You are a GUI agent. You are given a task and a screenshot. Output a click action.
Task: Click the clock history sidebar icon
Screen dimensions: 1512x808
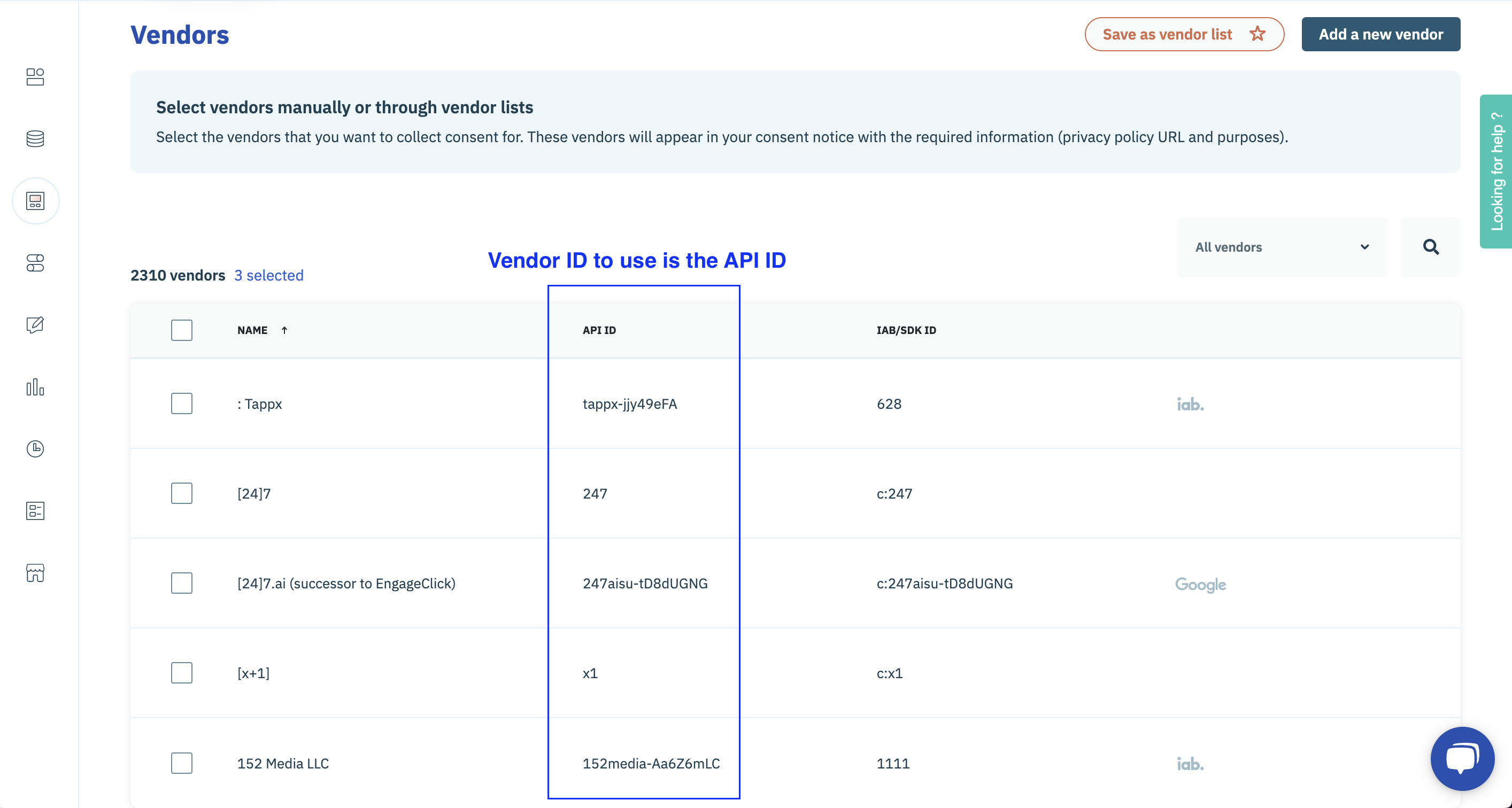(35, 449)
